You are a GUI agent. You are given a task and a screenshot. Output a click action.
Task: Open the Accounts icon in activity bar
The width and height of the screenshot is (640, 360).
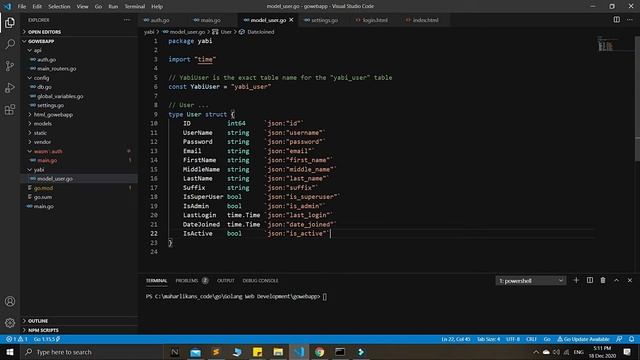pyautogui.click(x=10, y=302)
